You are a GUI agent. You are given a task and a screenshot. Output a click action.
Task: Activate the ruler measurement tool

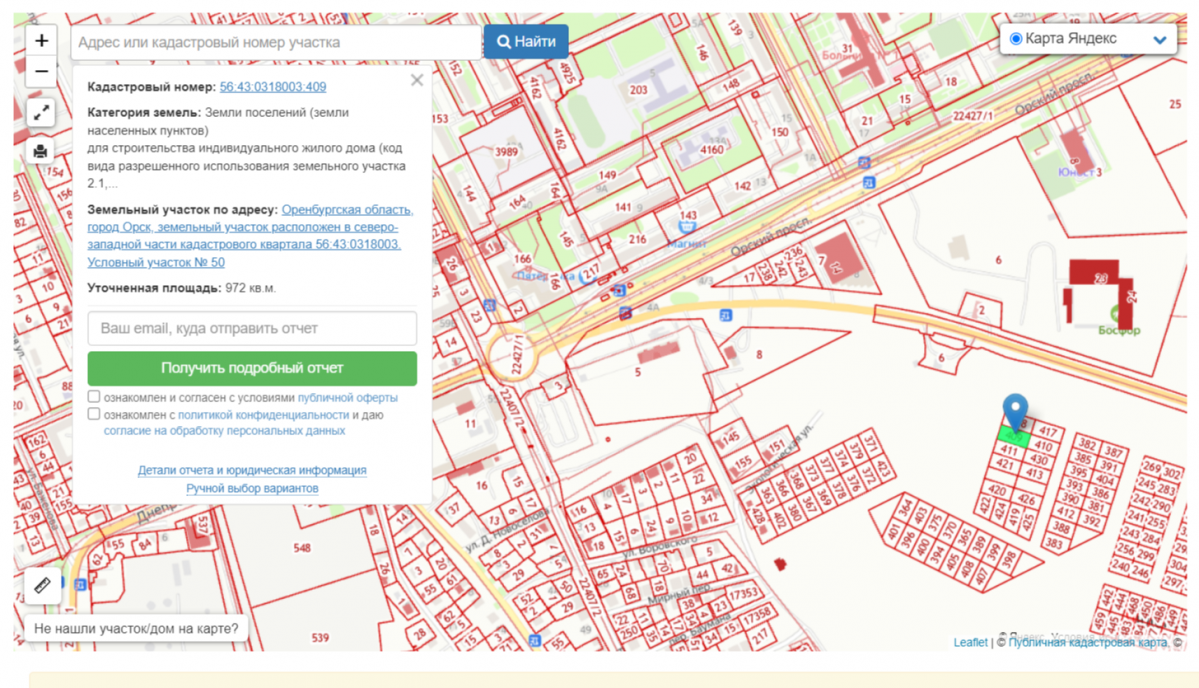click(42, 585)
